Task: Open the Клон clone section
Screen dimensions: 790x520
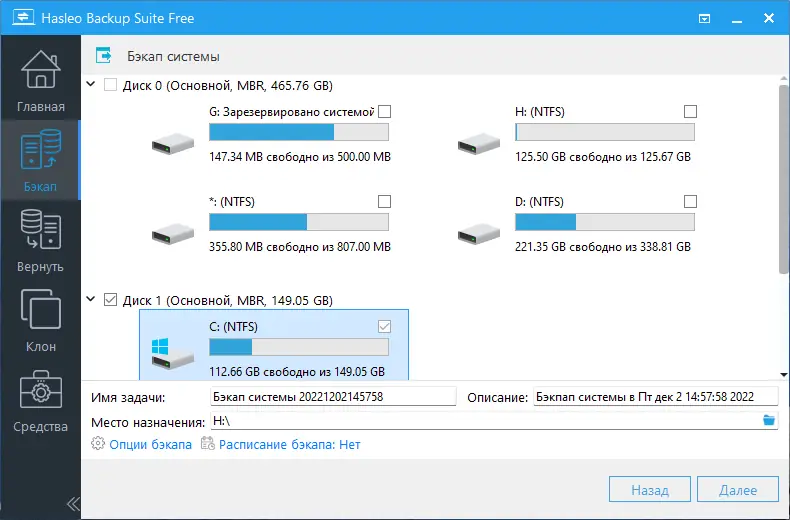Action: click(40, 320)
